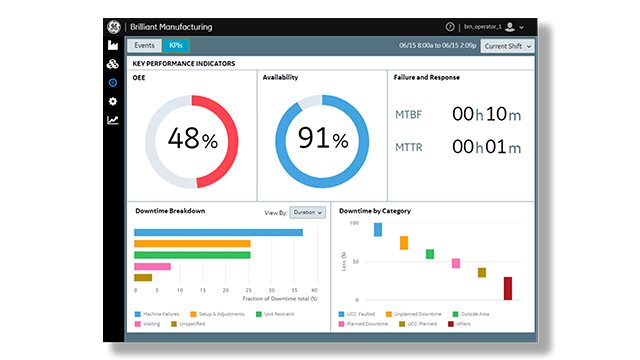Toggle UCC: Faulted legend swatch
The width and height of the screenshot is (640, 360).
point(341,314)
